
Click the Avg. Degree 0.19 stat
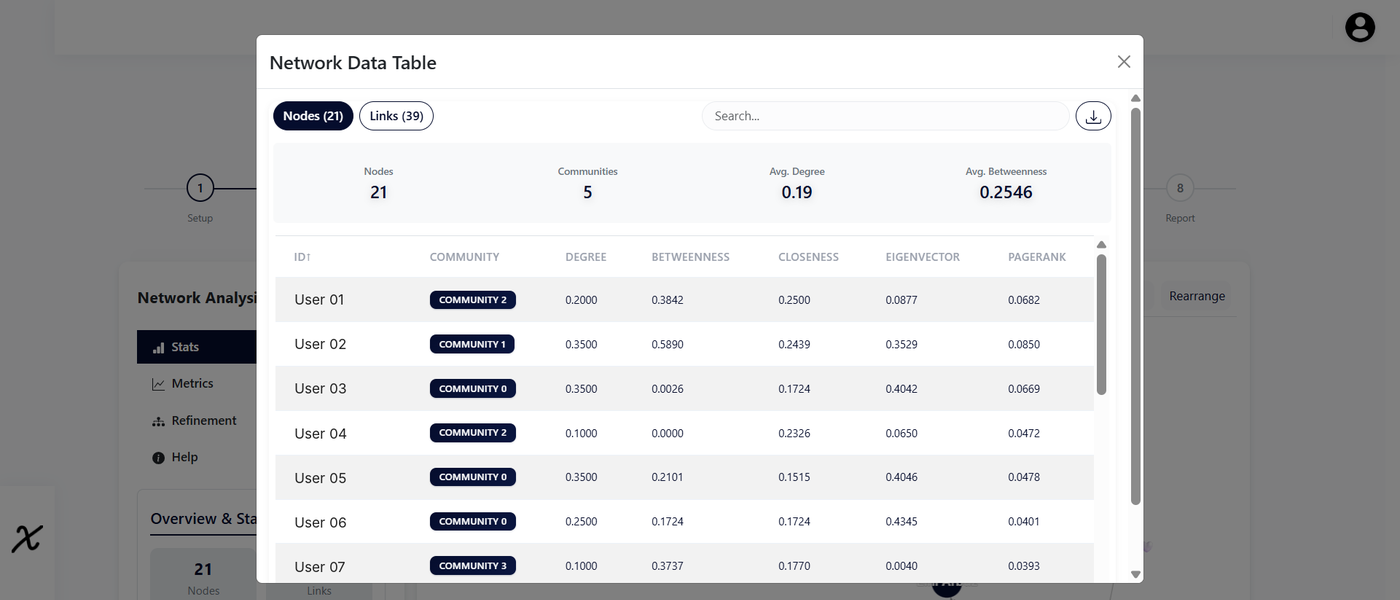[797, 183]
